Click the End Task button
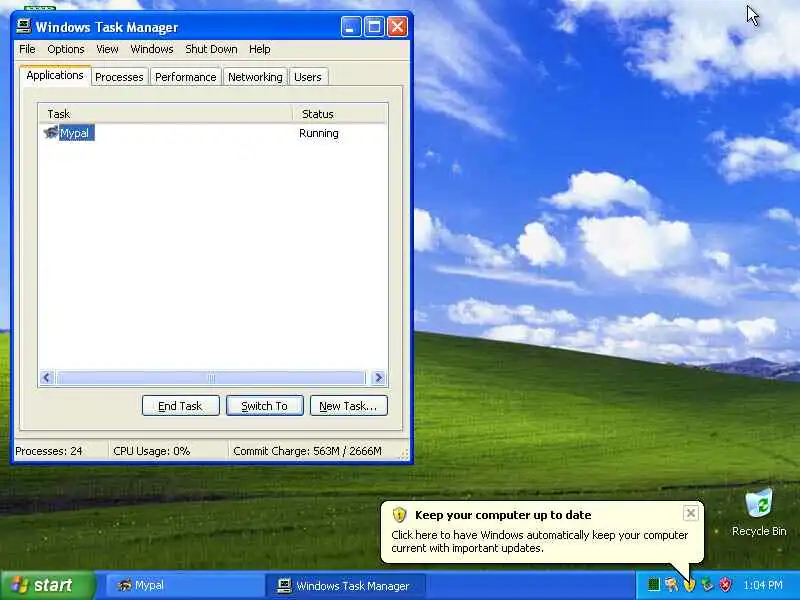The height and width of the screenshot is (600, 800). pyautogui.click(x=181, y=406)
